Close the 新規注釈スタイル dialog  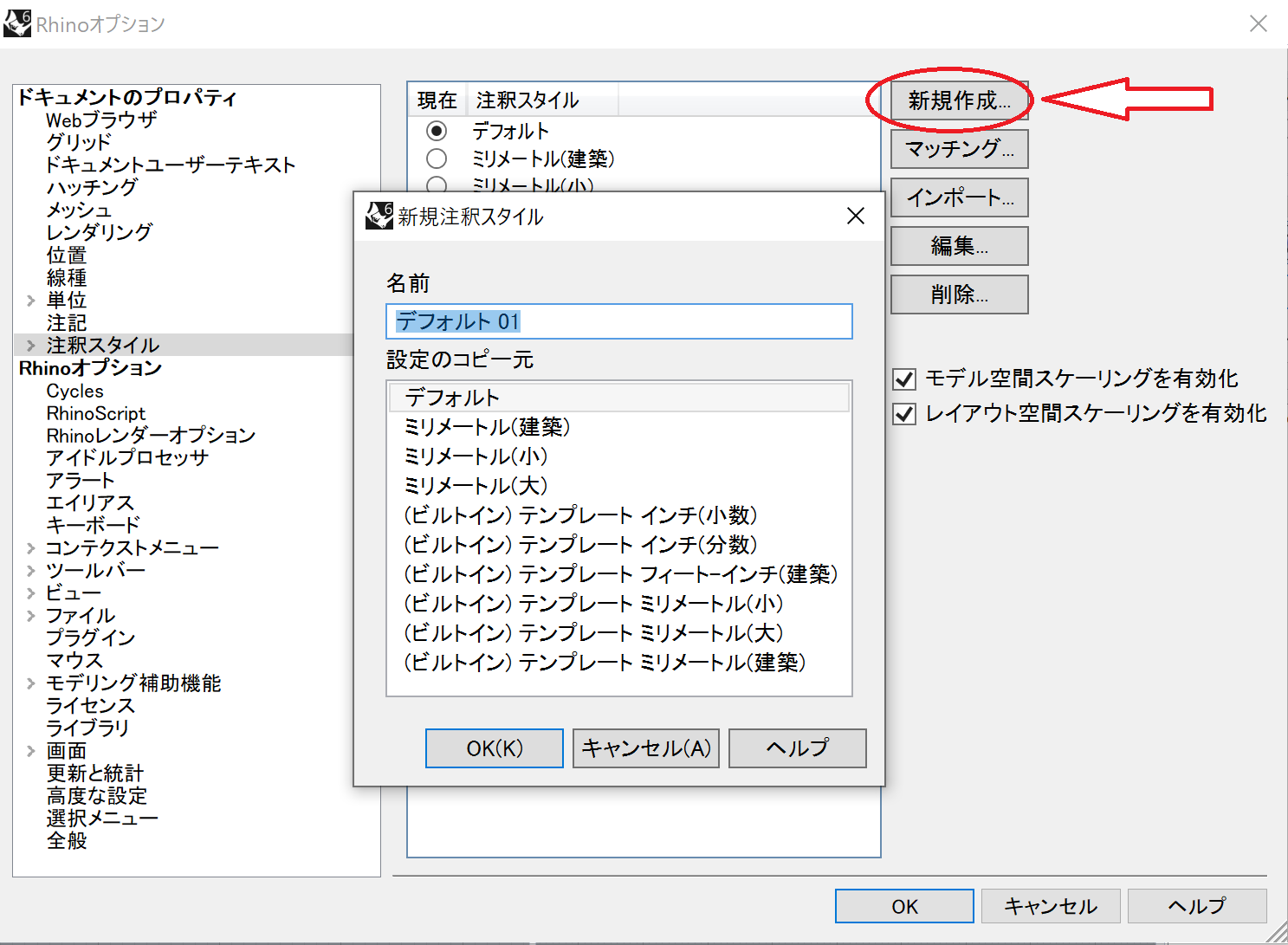click(x=856, y=216)
